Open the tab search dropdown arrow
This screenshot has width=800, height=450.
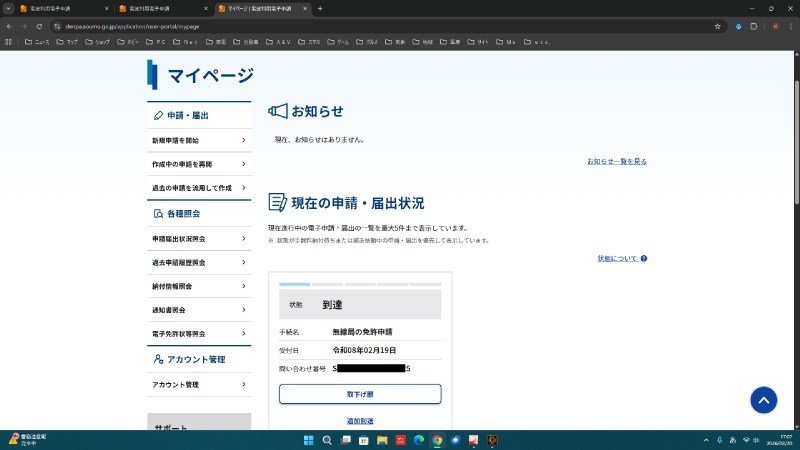[x=8, y=8]
